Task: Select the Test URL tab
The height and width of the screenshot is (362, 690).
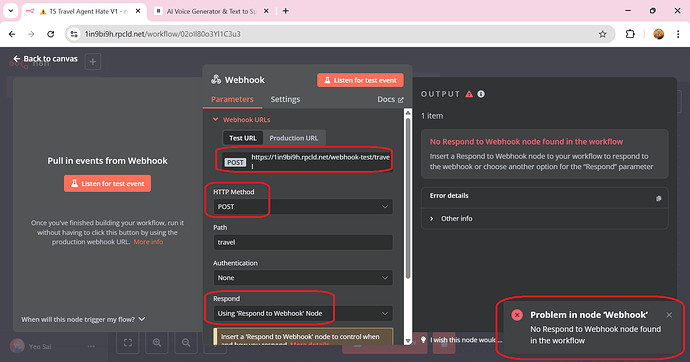Action: click(242, 138)
